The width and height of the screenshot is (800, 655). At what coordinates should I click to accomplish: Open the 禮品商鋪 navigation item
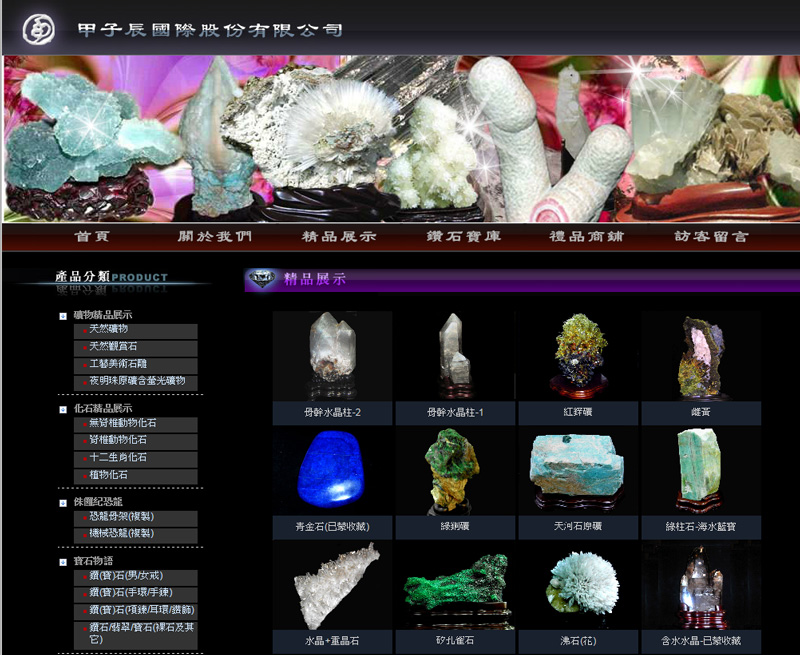click(587, 237)
